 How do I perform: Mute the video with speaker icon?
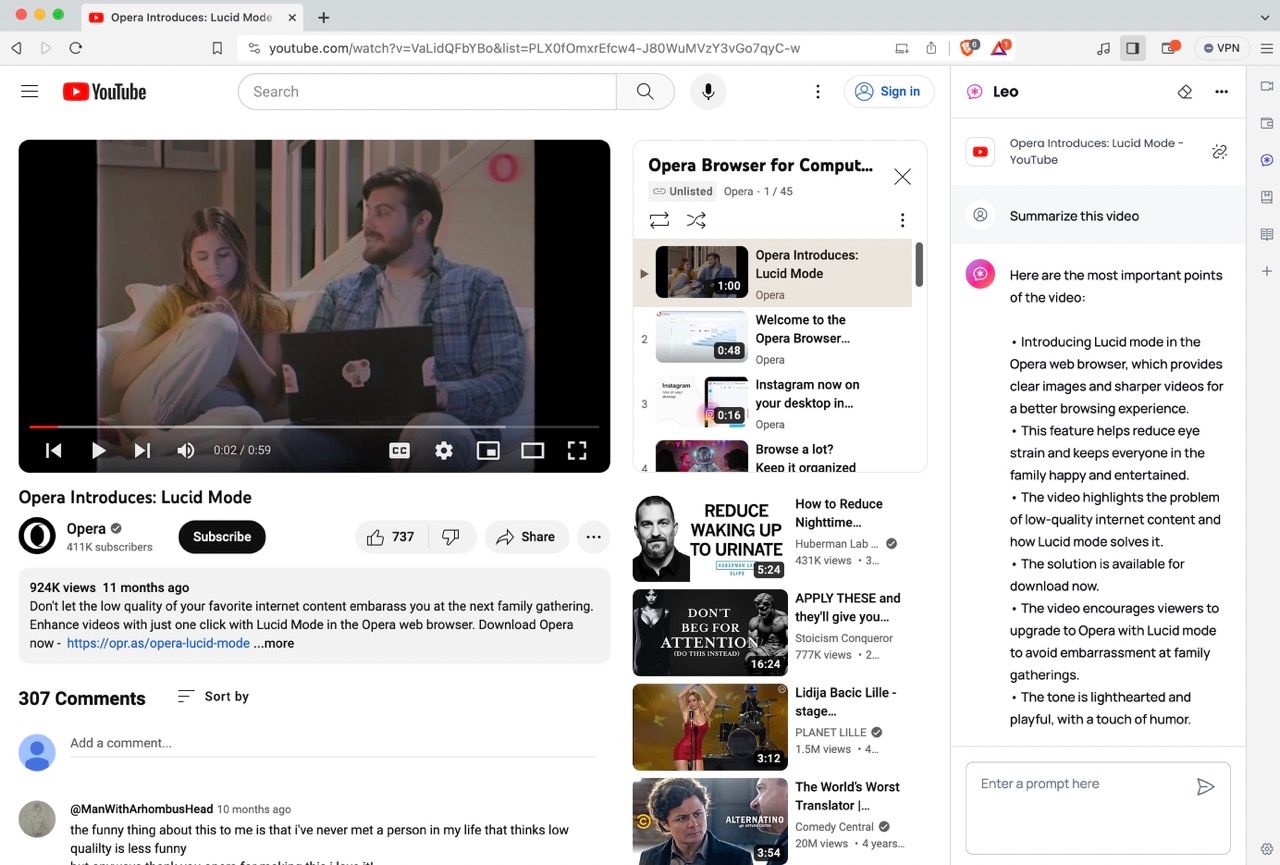pyautogui.click(x=186, y=451)
